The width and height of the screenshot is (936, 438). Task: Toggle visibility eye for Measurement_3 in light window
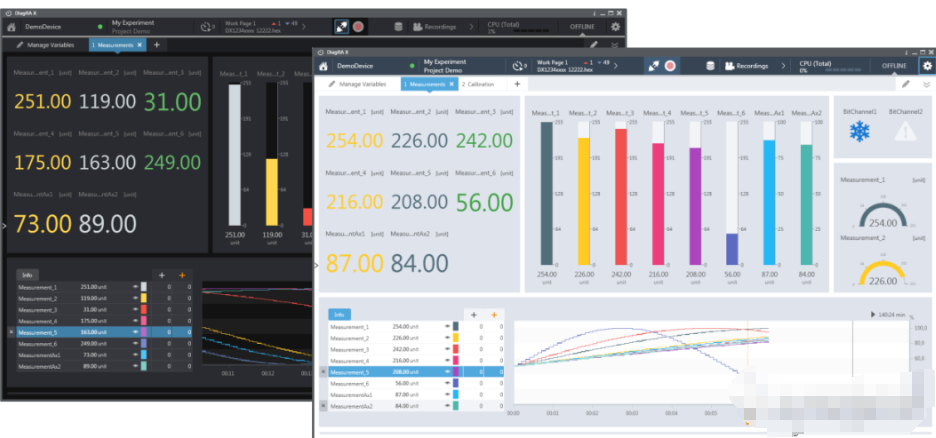pyautogui.click(x=447, y=349)
